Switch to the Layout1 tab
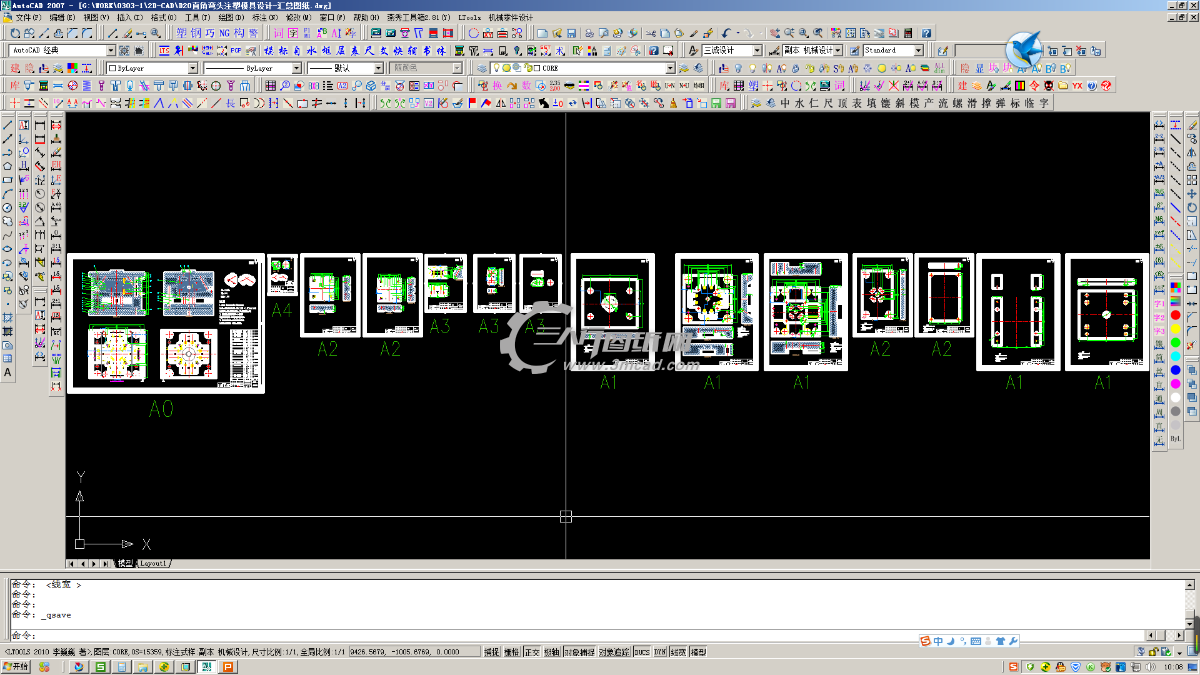The width and height of the screenshot is (1200, 675). click(x=154, y=564)
